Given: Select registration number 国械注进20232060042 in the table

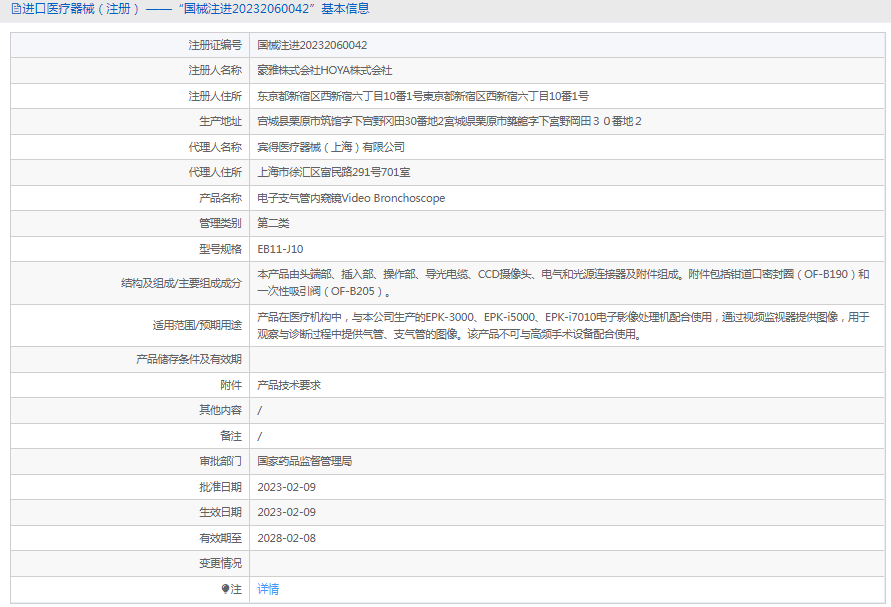Looking at the screenshot, I should (x=312, y=45).
